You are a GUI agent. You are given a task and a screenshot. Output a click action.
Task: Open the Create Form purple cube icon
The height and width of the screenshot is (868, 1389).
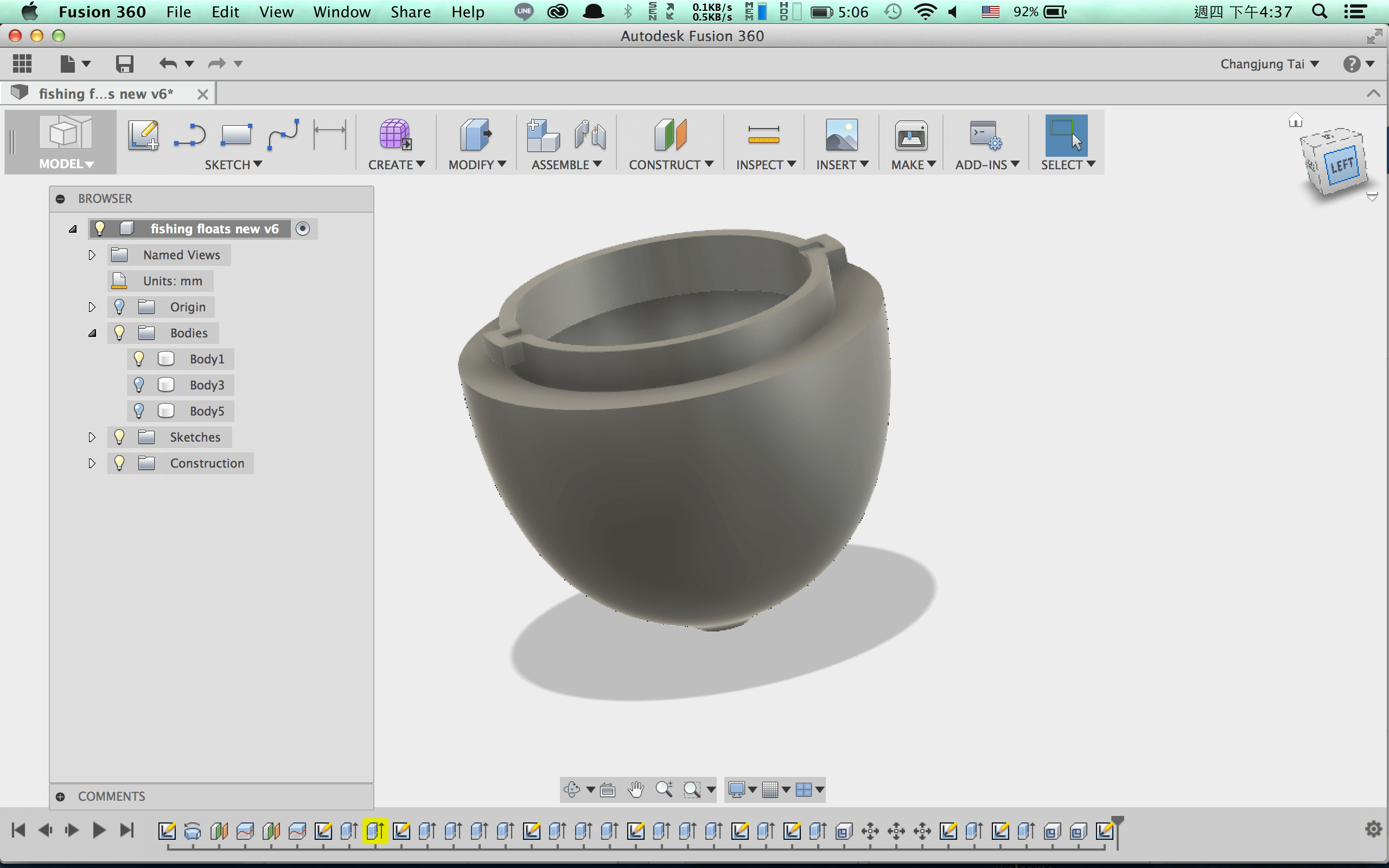coord(396,136)
